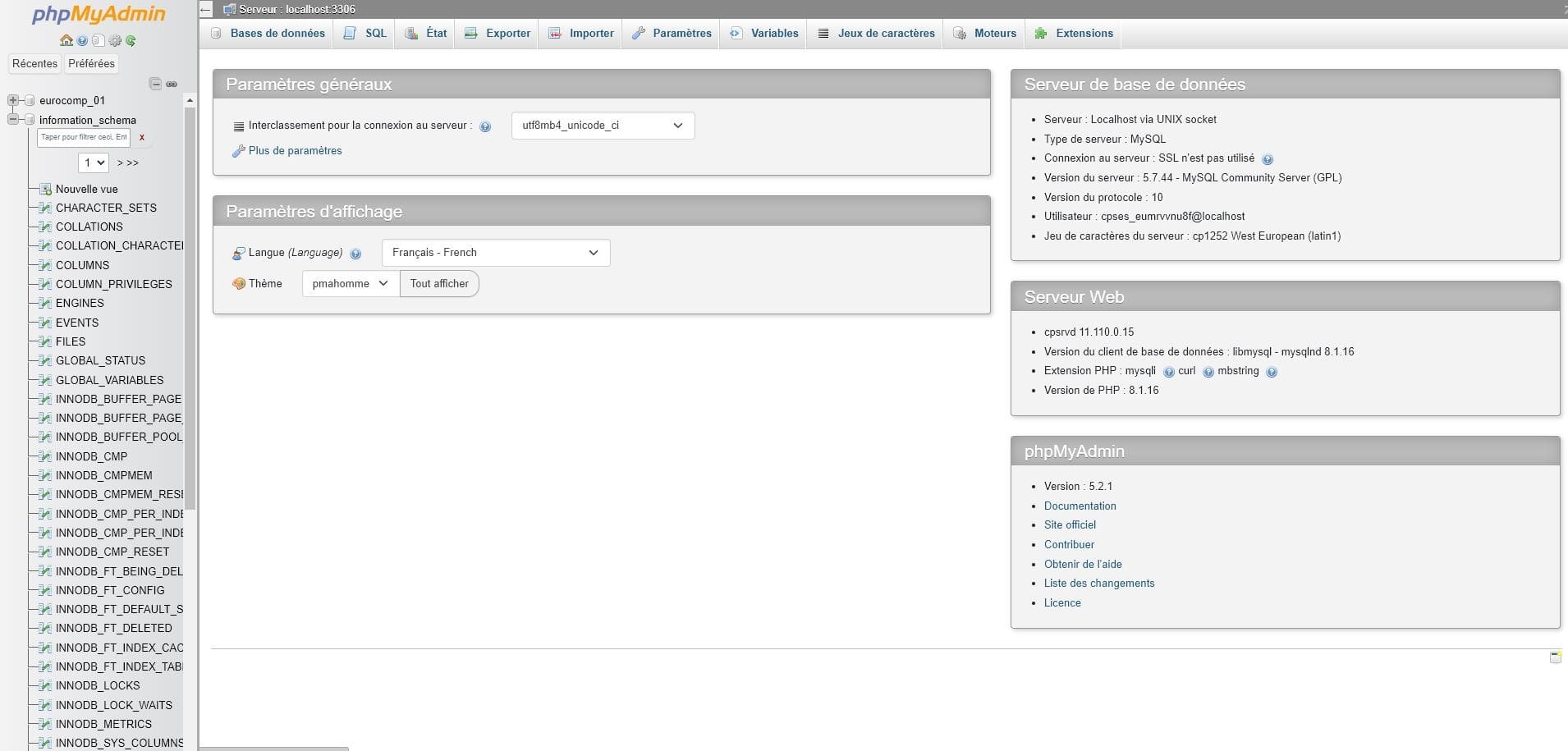Image resolution: width=1568 pixels, height=751 pixels.
Task: Open navigation panel settings gear icon
Action: coord(115,40)
